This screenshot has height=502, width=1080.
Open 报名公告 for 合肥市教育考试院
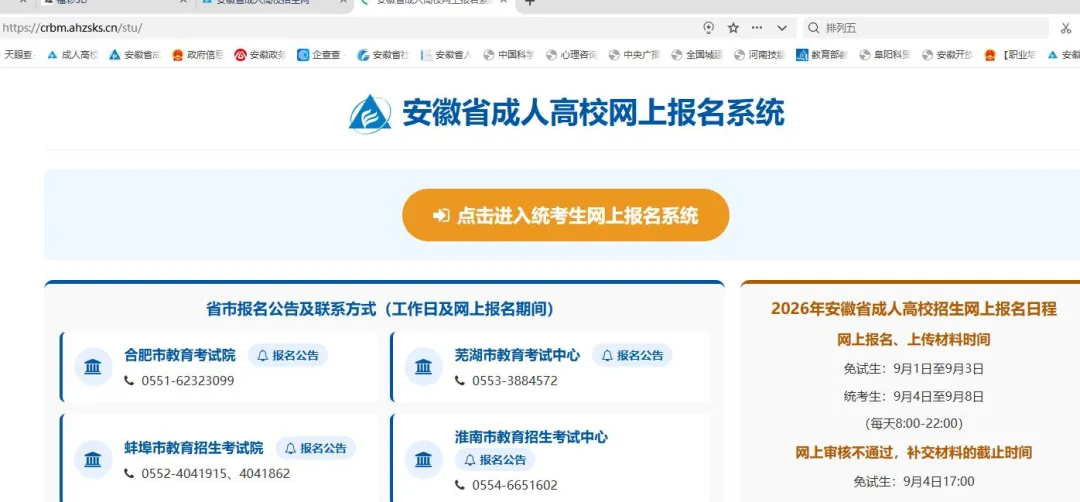point(288,355)
